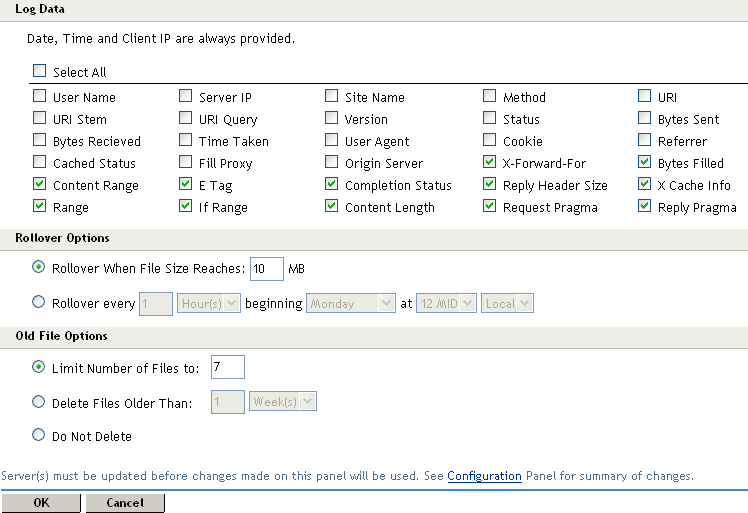Tick the Referrer checkbox
The width and height of the screenshot is (748, 513).
(644, 140)
